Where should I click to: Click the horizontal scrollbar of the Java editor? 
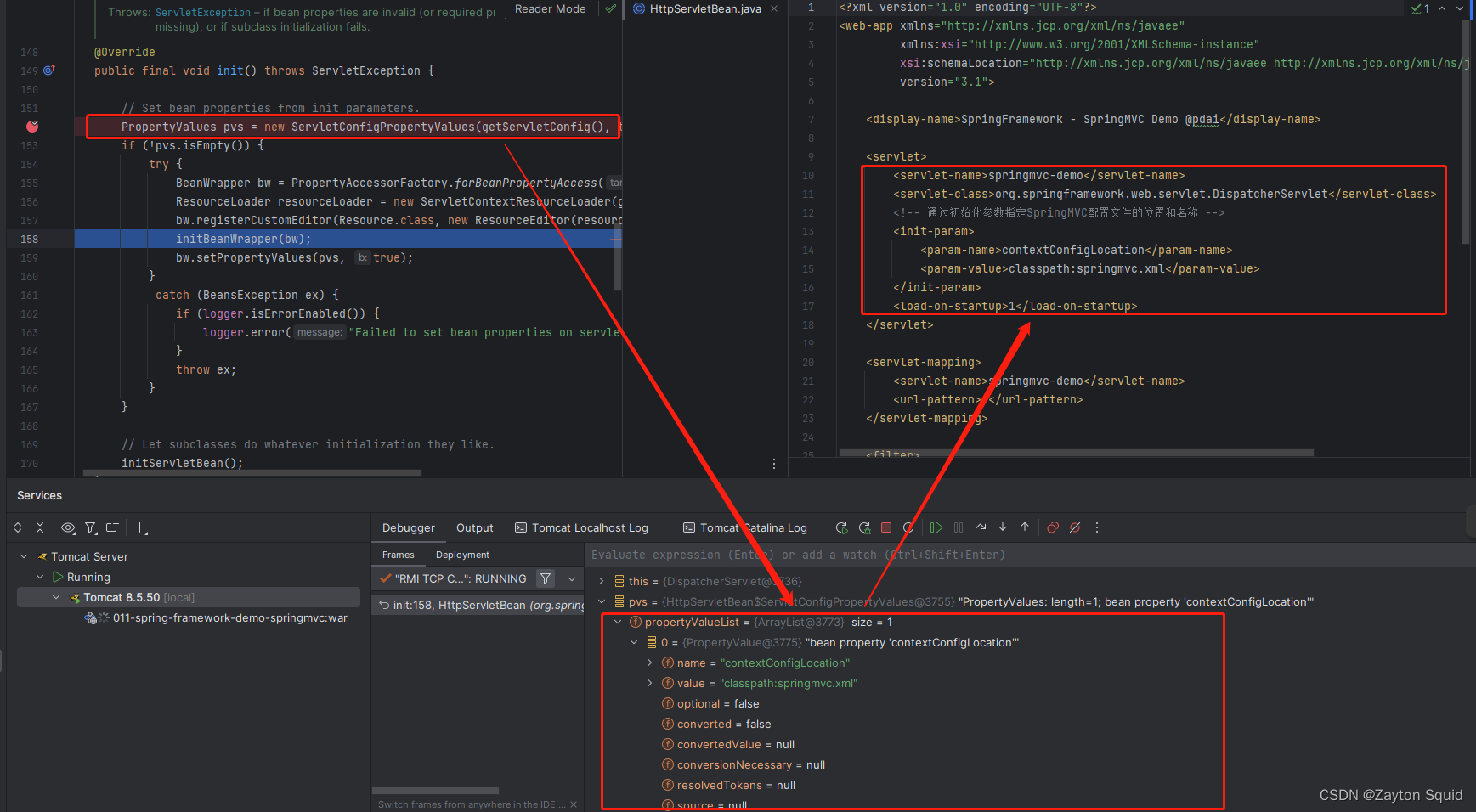coord(252,472)
